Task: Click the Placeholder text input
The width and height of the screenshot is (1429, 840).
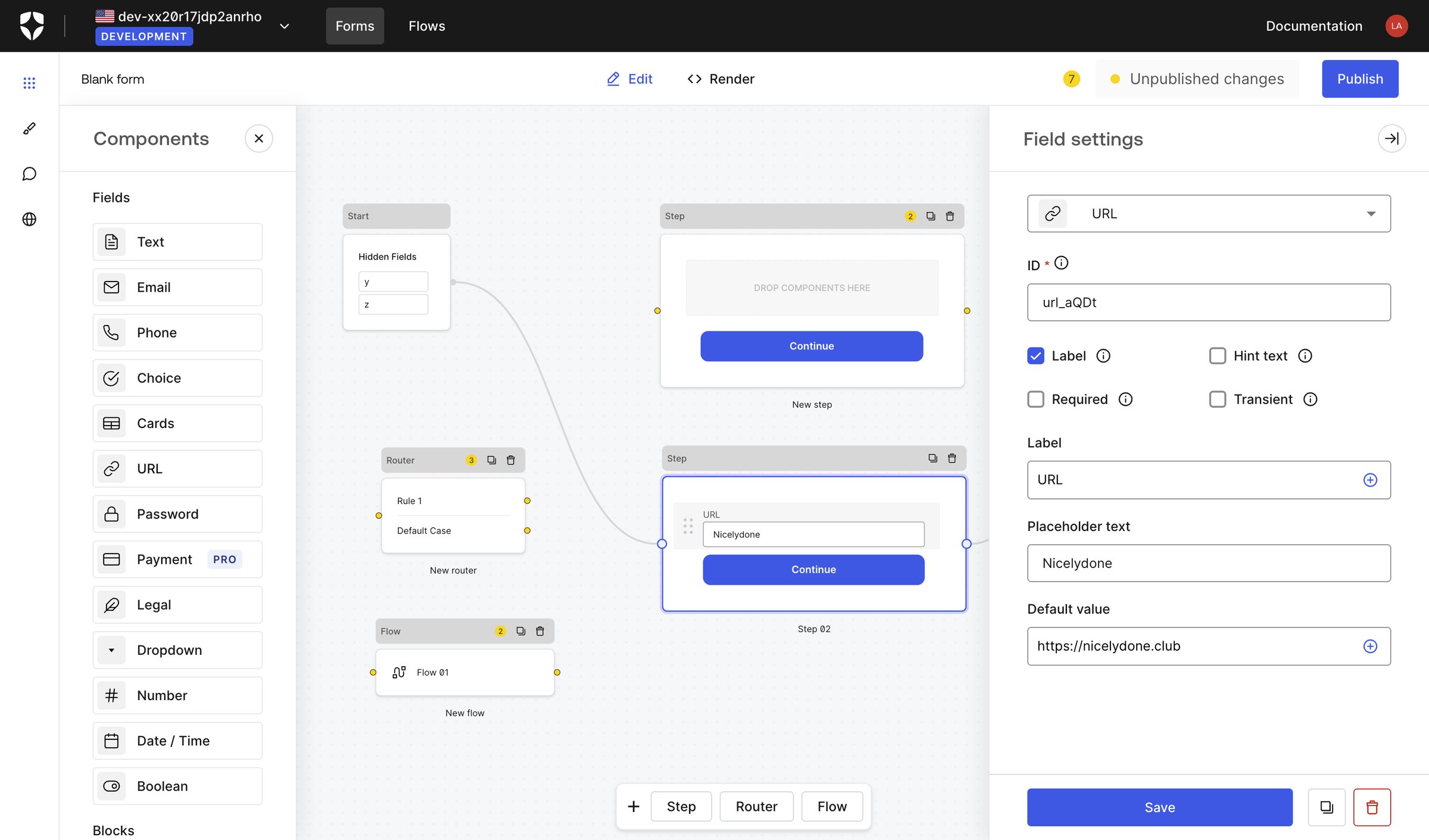Action: (x=1209, y=563)
